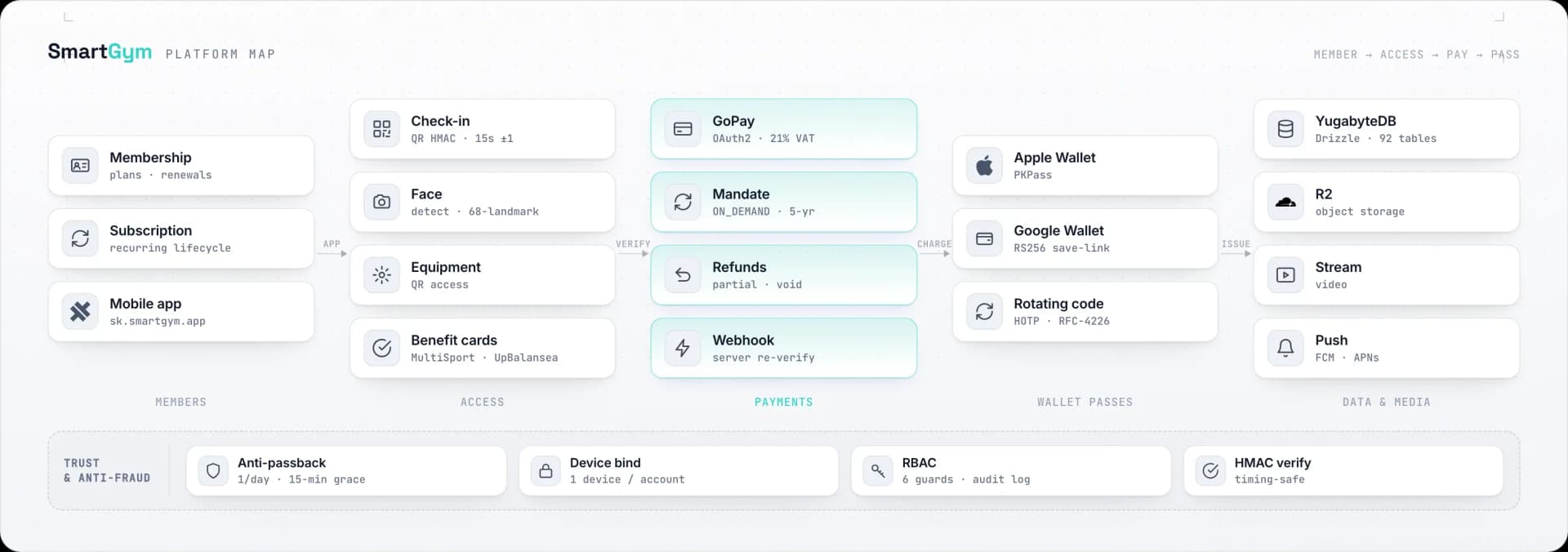Screen dimensions: 1568x552
Task: Click the 'QR HMAC · 15s ±1' text
Action: click(x=462, y=139)
